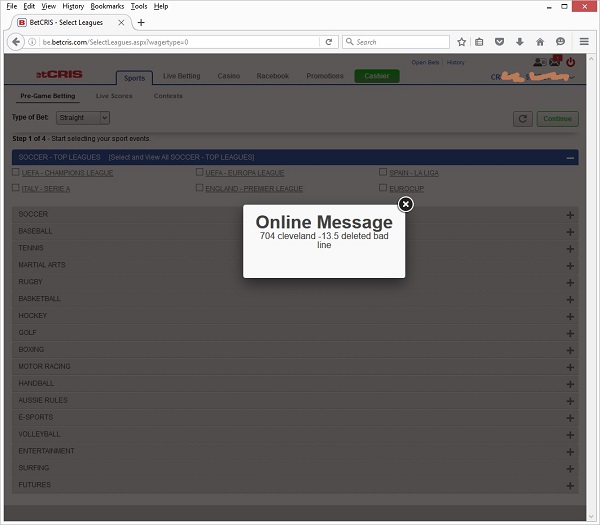Open Firefox downloads arrow icon

click(520, 42)
